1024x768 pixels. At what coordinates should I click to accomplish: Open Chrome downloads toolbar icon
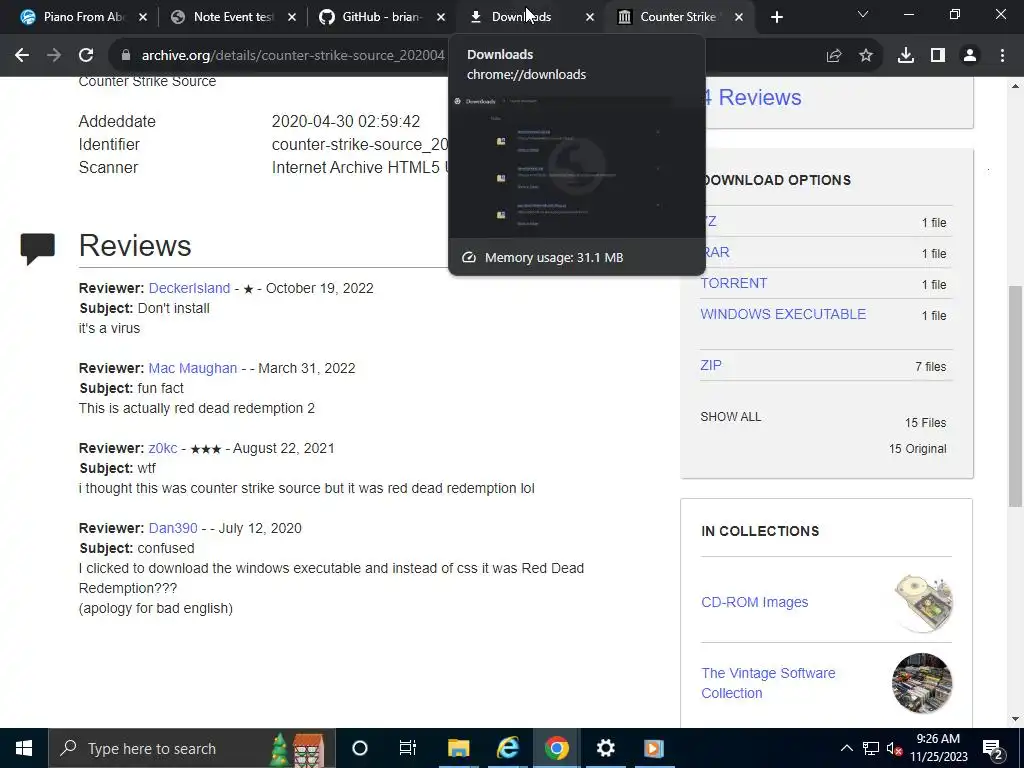(906, 56)
